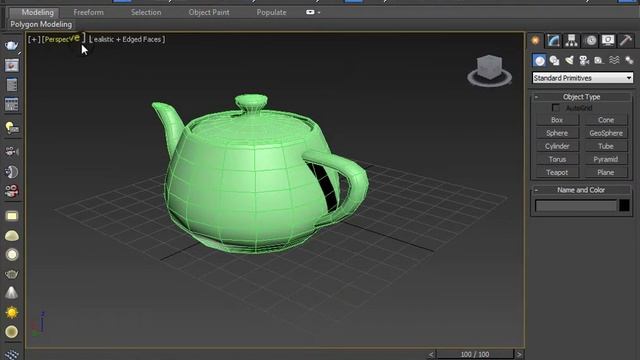Open the Display command panel tab
This screenshot has height=360, width=640.
point(608,40)
